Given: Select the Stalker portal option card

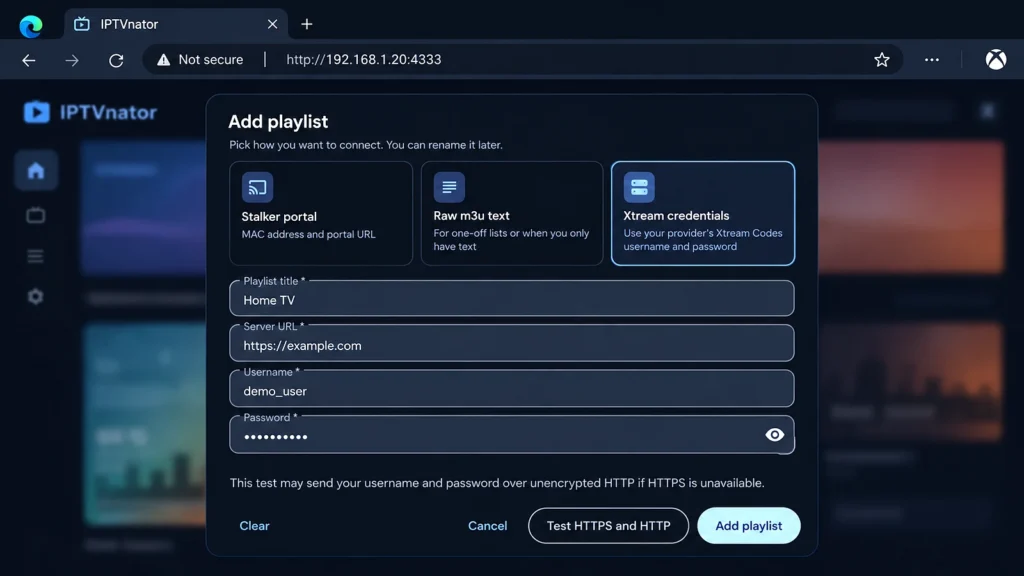Looking at the screenshot, I should coord(321,214).
